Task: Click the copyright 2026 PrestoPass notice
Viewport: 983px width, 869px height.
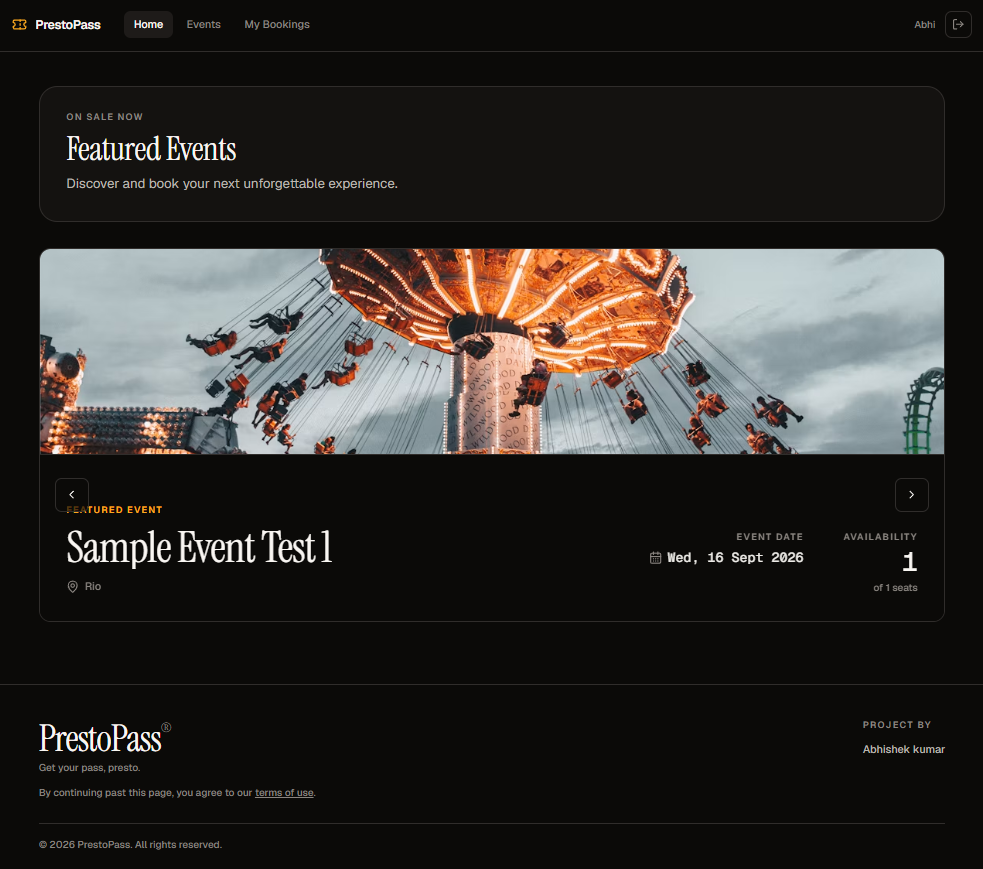Action: click(130, 845)
